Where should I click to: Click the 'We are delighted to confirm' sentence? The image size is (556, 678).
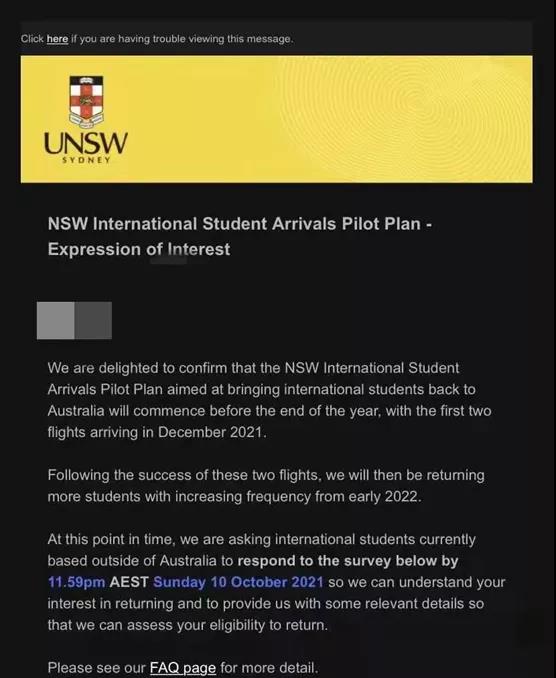click(x=137, y=368)
